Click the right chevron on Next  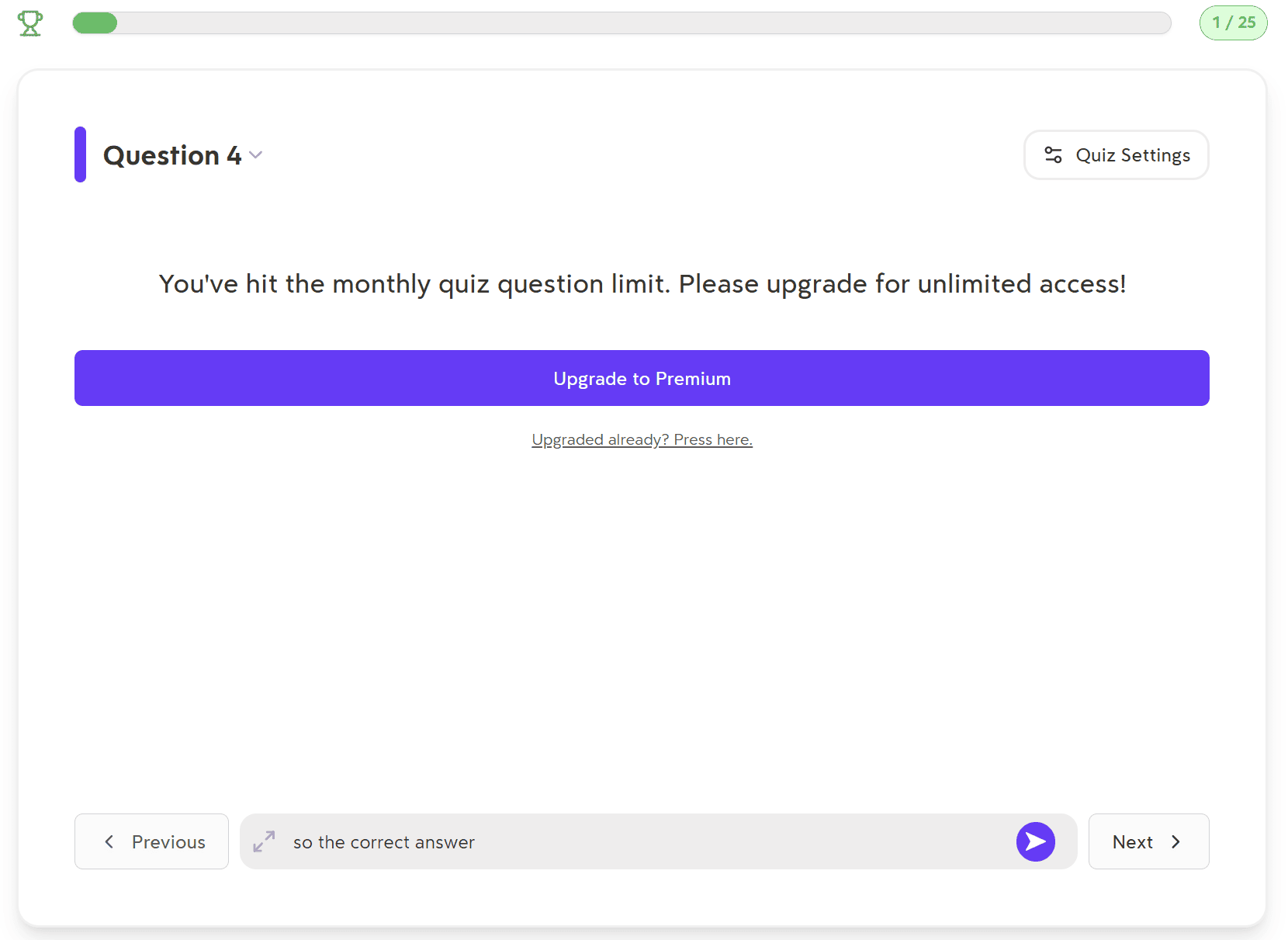click(1175, 841)
